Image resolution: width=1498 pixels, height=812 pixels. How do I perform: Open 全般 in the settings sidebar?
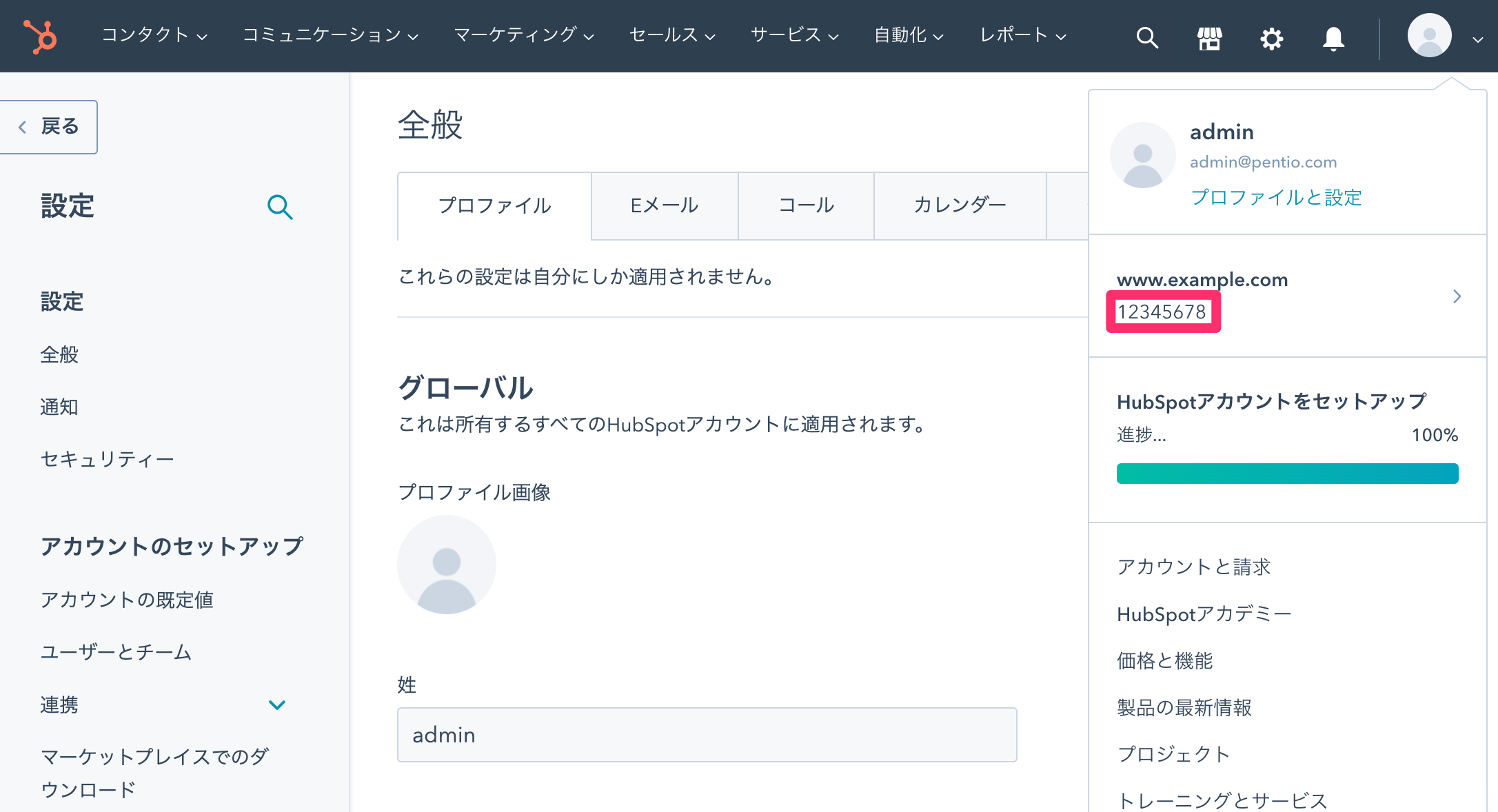[x=59, y=354]
